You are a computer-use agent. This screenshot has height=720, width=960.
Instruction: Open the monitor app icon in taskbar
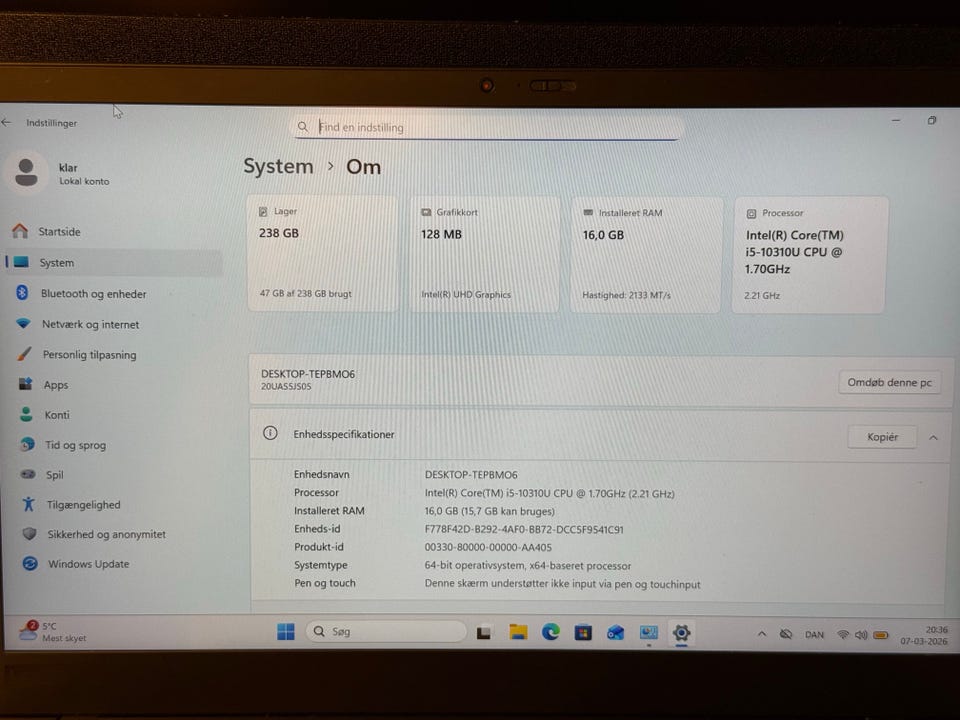click(648, 632)
